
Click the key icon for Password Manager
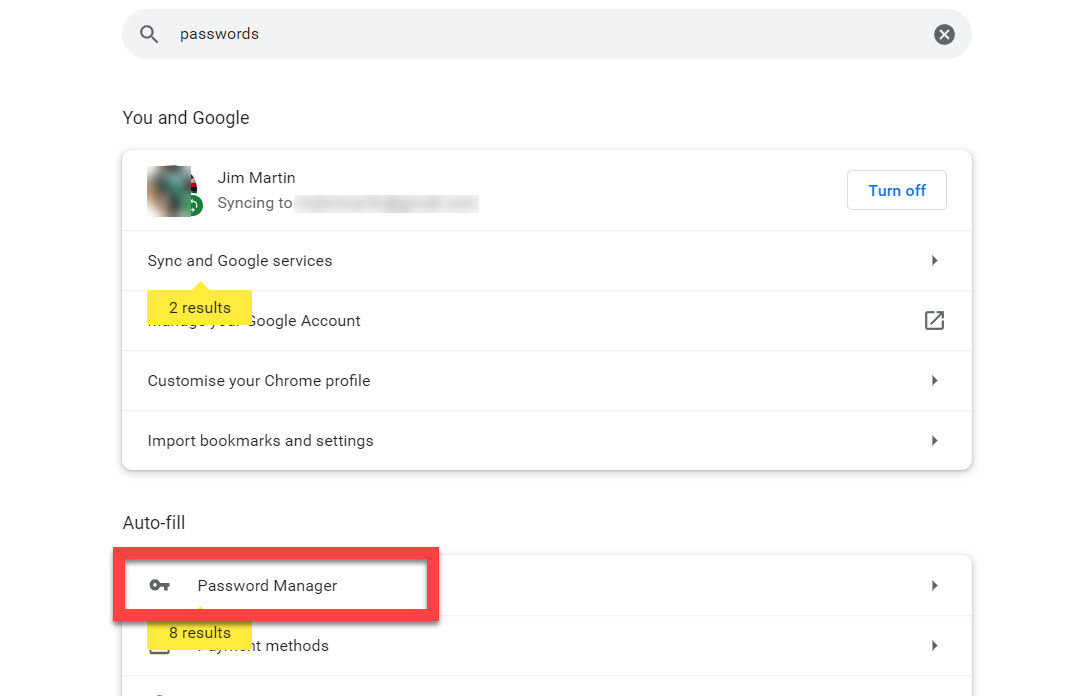159,586
